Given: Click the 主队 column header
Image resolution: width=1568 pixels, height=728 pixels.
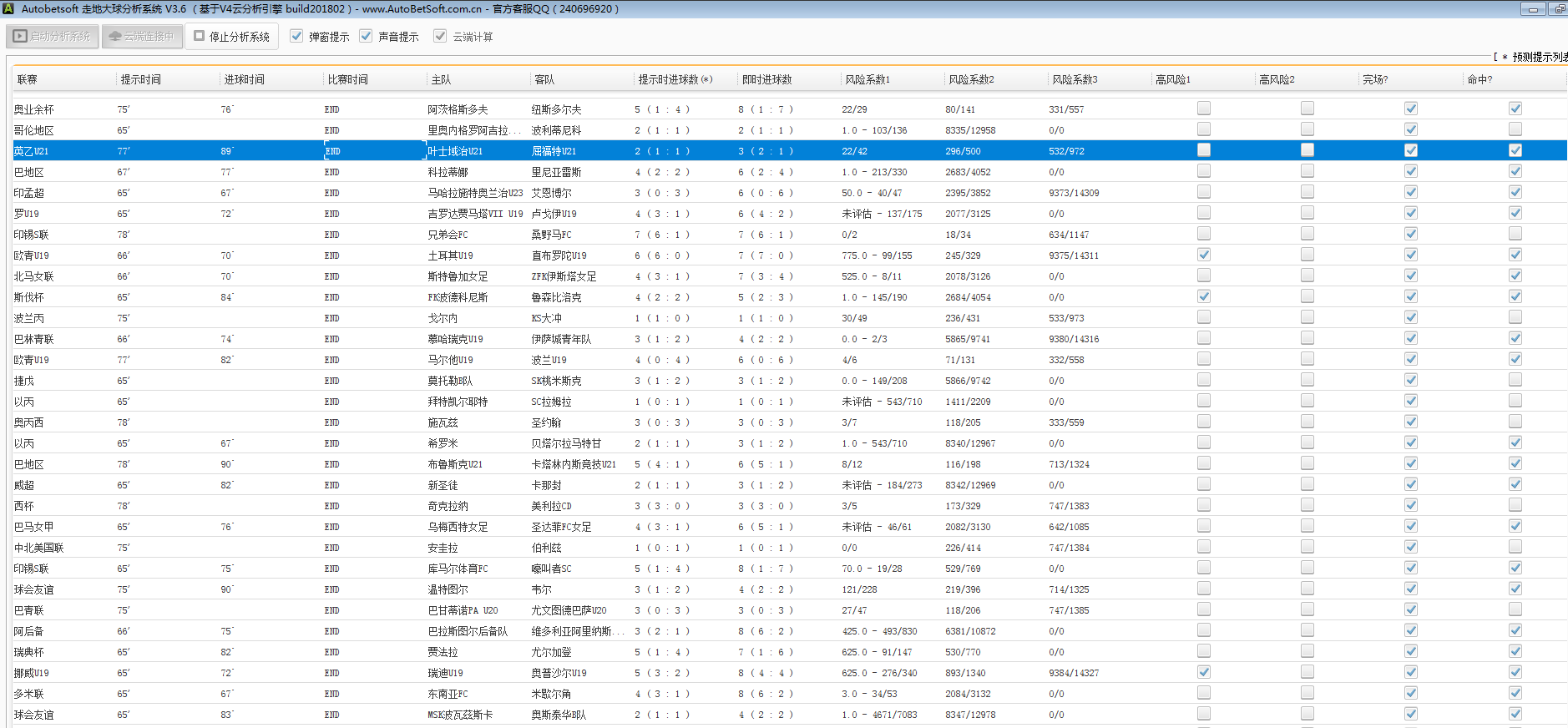Looking at the screenshot, I should 441,79.
